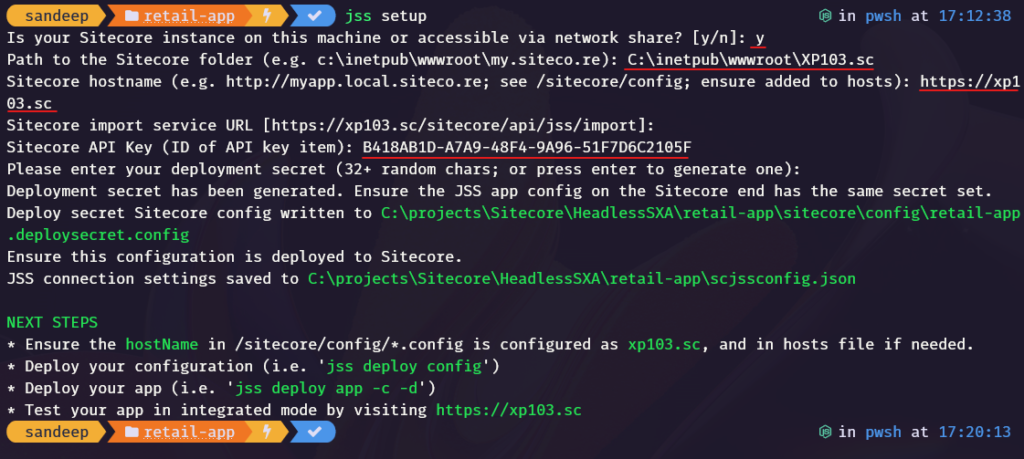Open the scjssconfig.json path link
The height and width of the screenshot is (459, 1024).
581,279
